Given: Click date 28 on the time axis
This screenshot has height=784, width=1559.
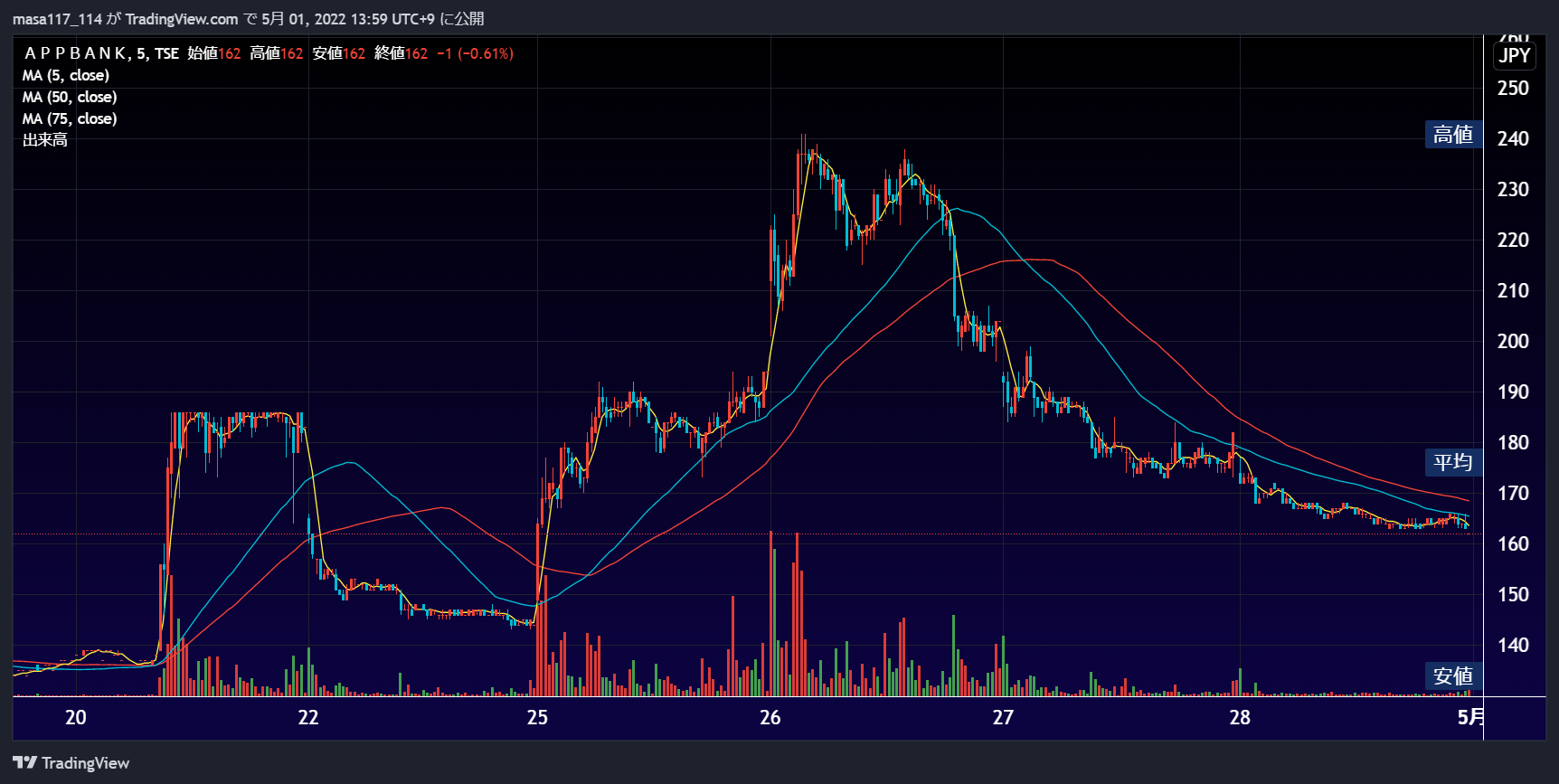Looking at the screenshot, I should [1240, 718].
